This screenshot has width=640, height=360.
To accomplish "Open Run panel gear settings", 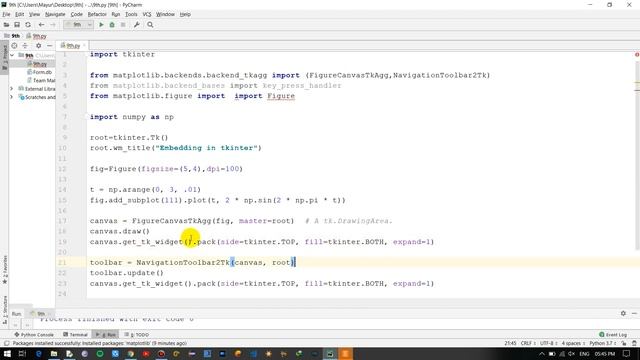I will tap(623, 313).
